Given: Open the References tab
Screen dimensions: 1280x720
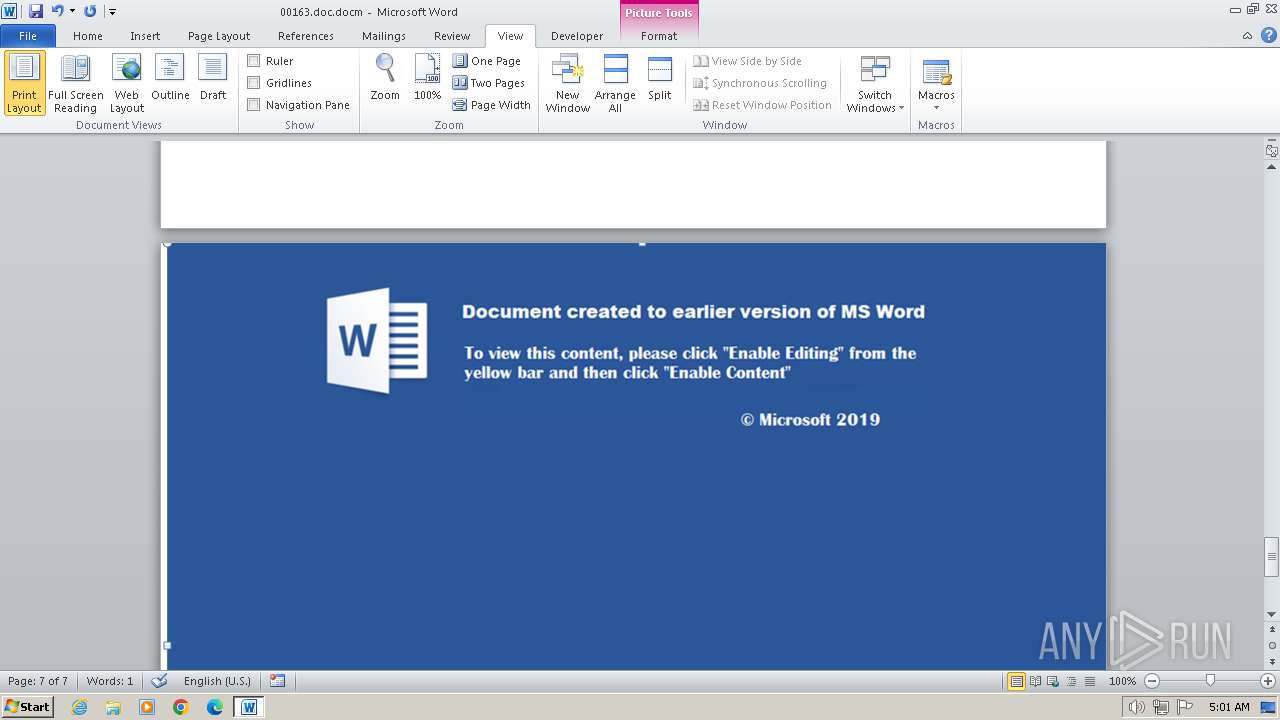Looking at the screenshot, I should (x=306, y=36).
